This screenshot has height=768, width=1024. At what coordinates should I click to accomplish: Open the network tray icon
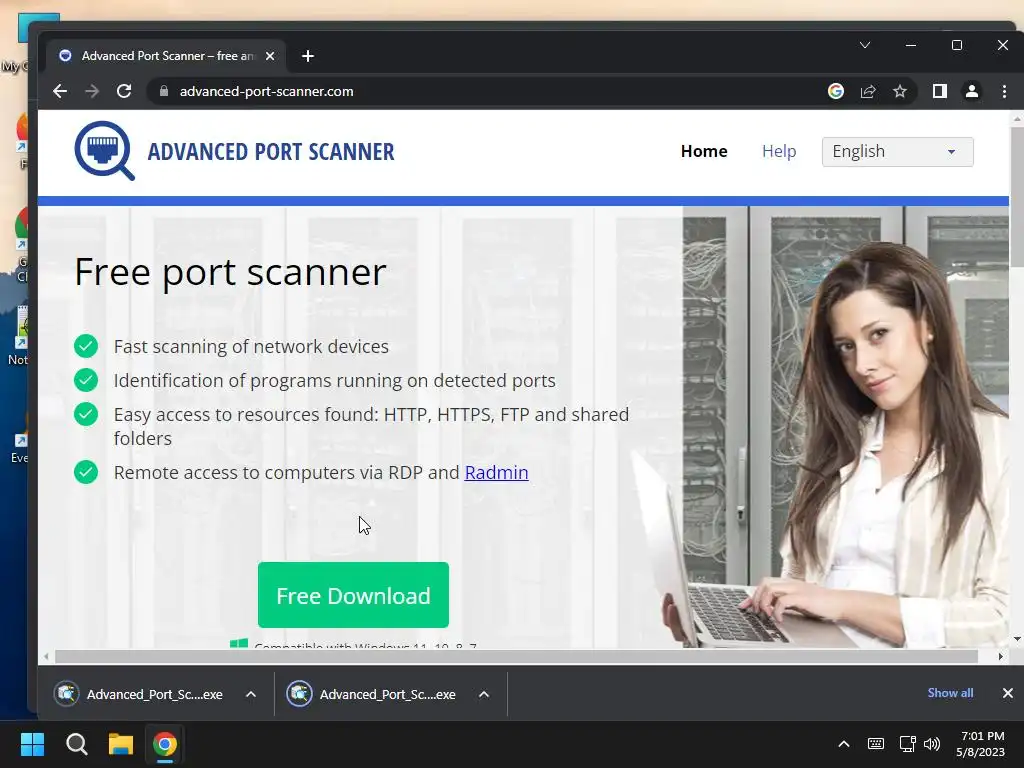[907, 744]
